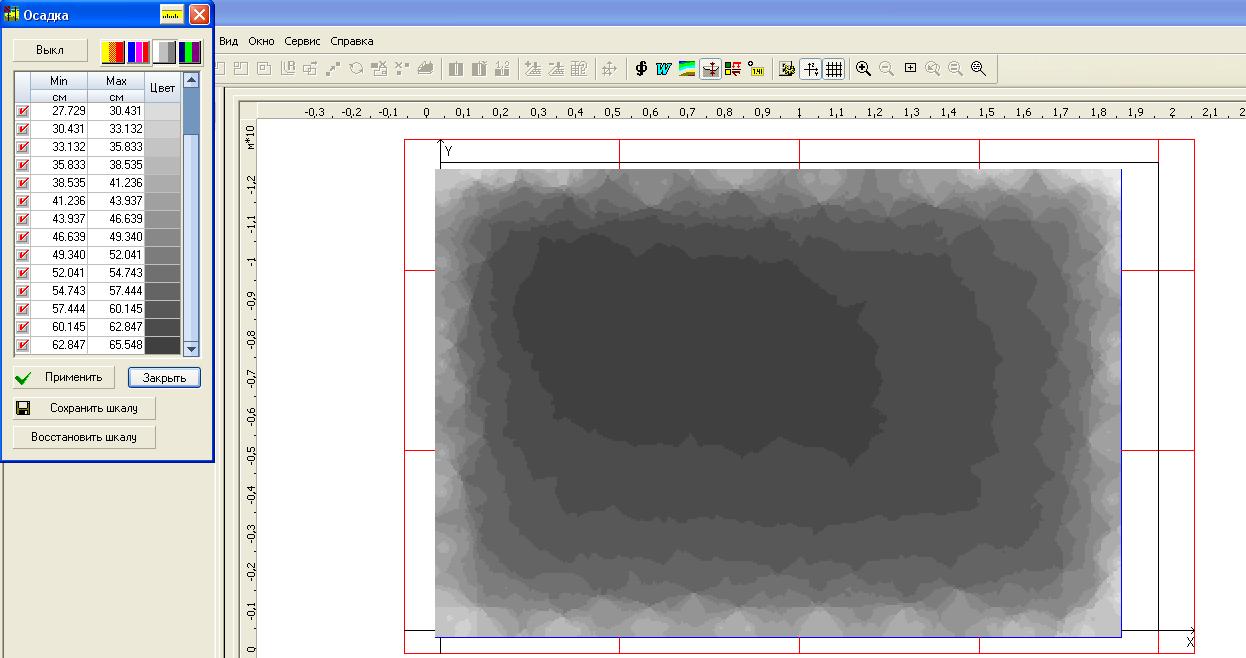
Task: Click the Сохранить шкалу button
Action: [x=84, y=408]
